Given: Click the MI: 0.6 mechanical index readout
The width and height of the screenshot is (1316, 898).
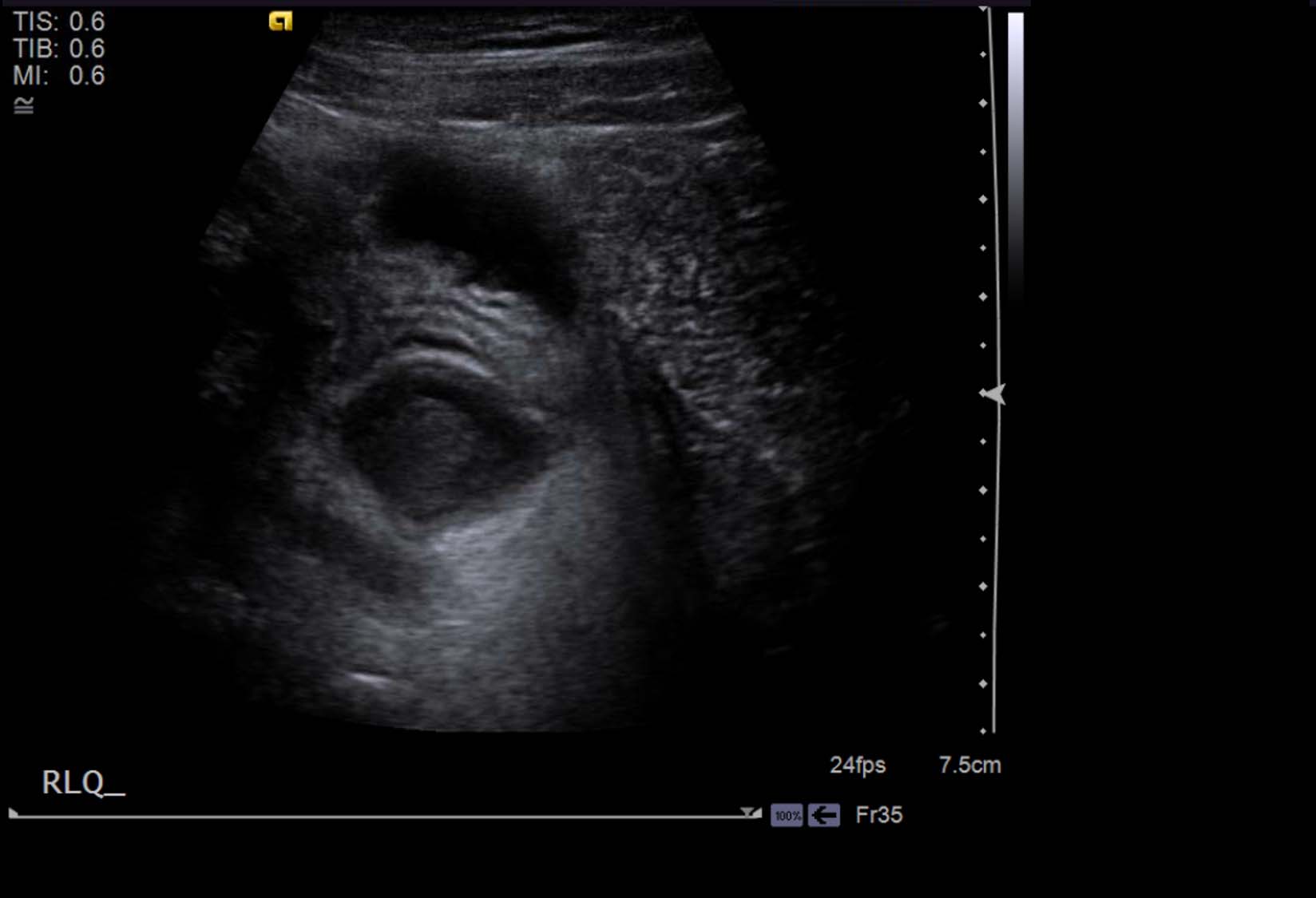Looking at the screenshot, I should pyautogui.click(x=59, y=76).
